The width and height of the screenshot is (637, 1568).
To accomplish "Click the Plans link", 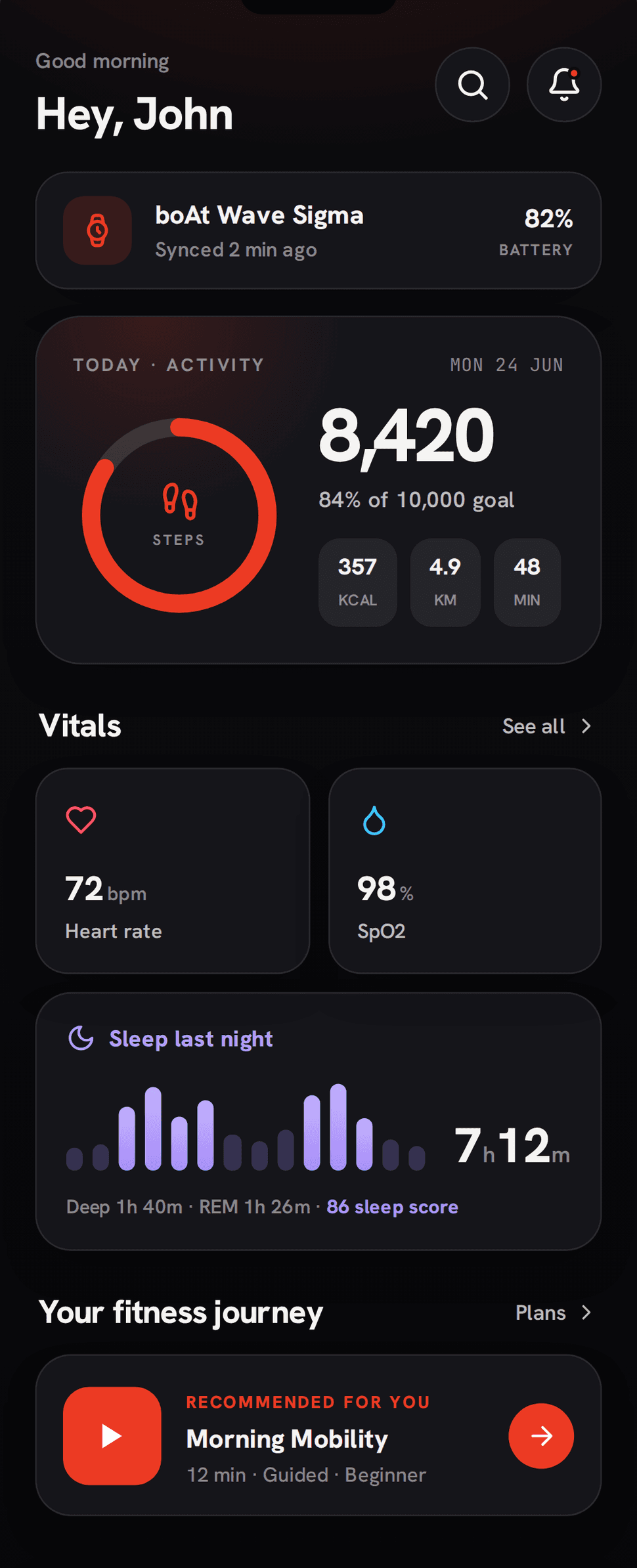I will 540,1313.
